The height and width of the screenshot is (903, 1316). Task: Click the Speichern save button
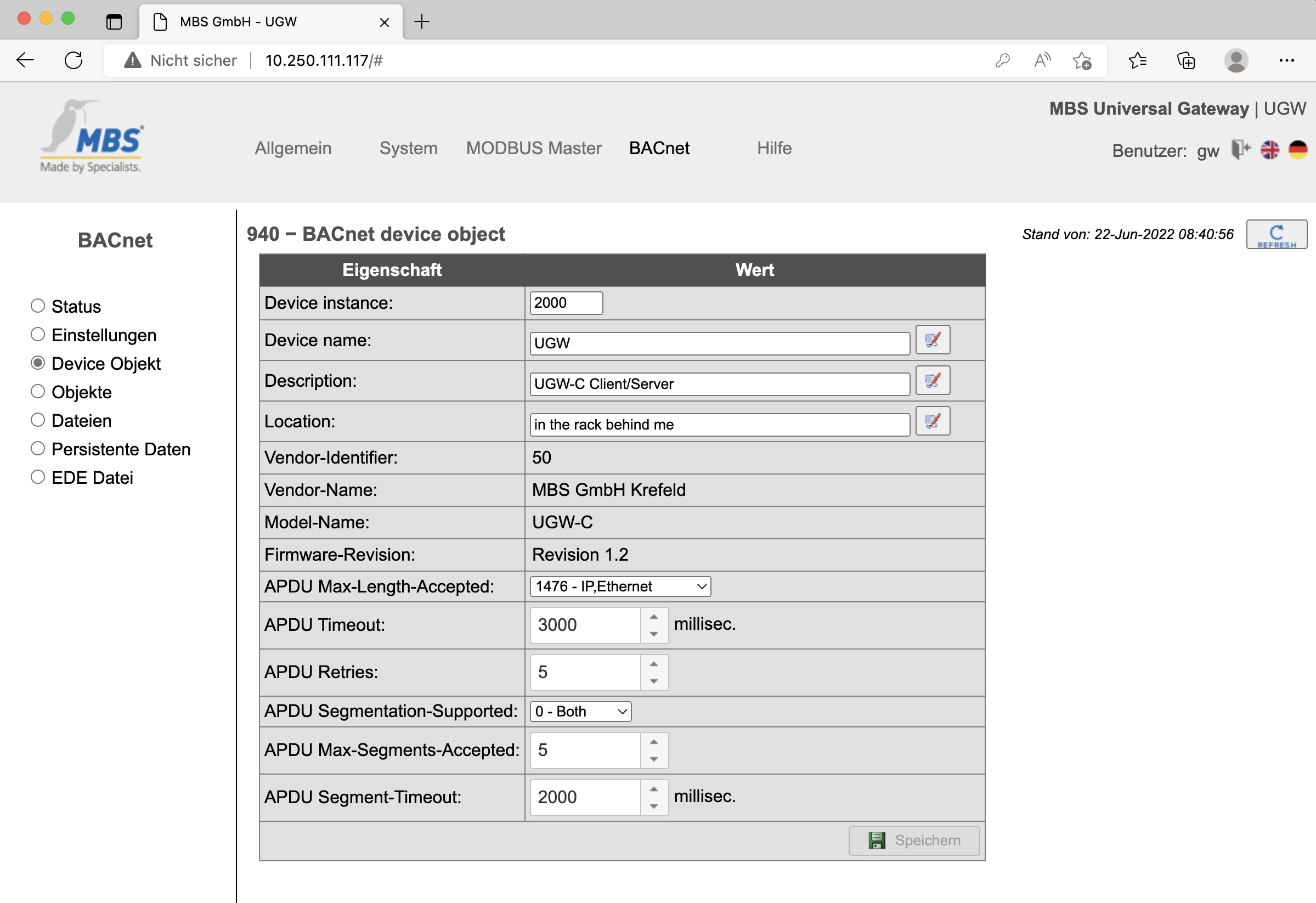pyautogui.click(x=913, y=840)
